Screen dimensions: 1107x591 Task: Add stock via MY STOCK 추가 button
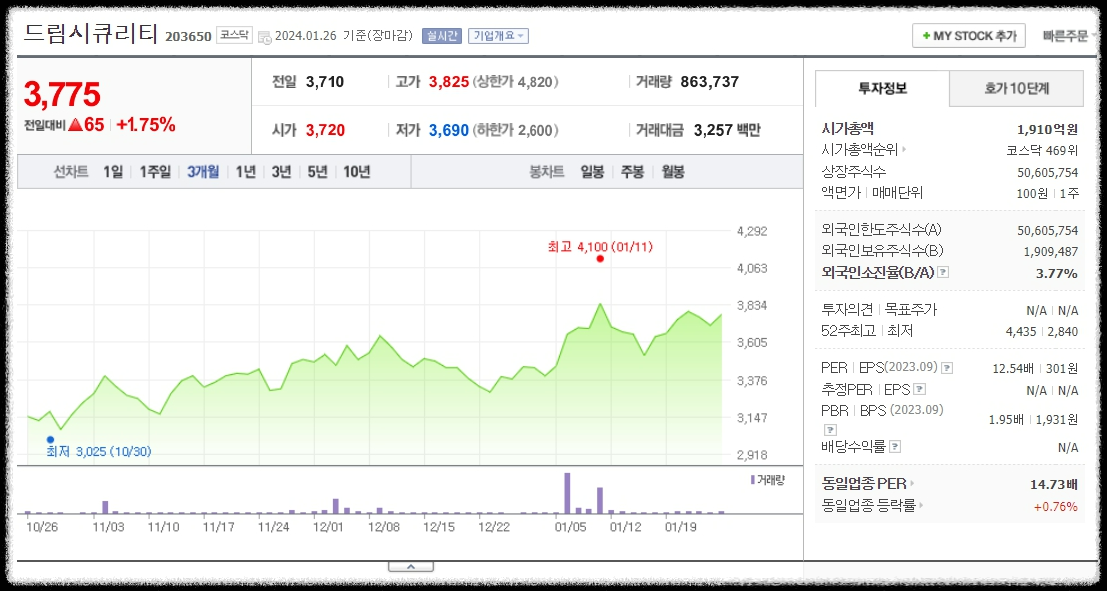click(x=969, y=36)
